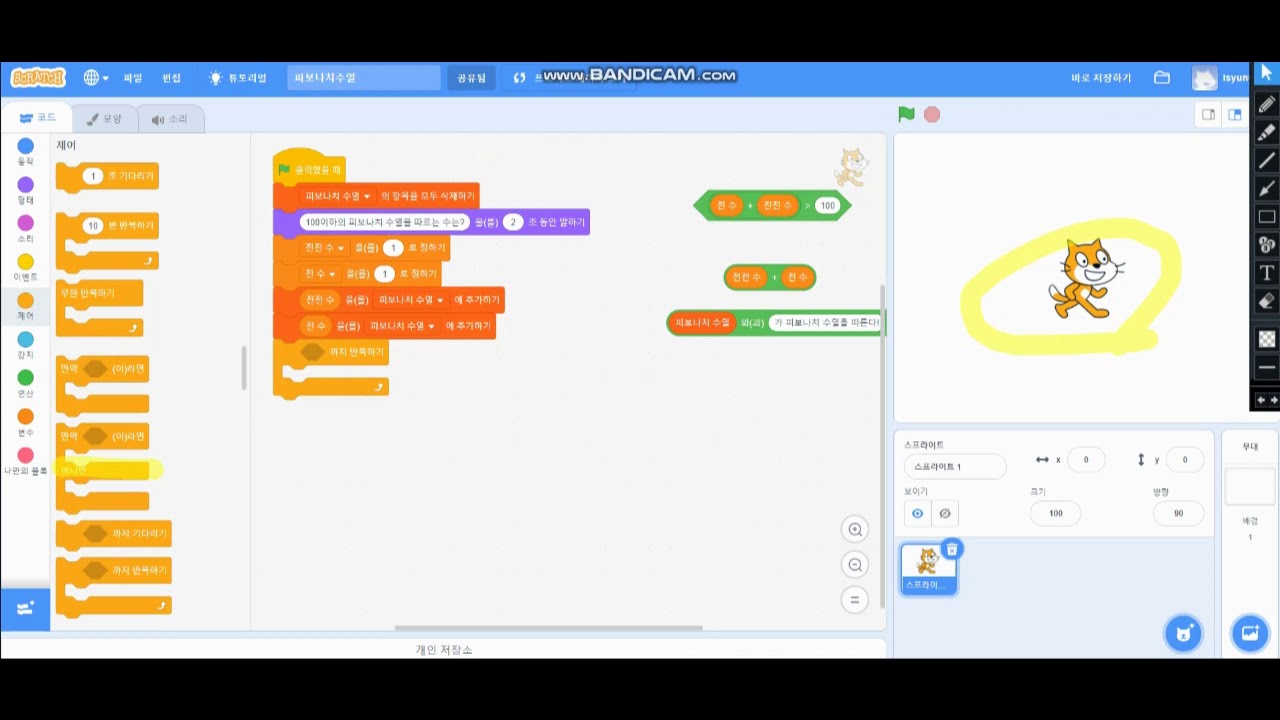Open the 편집 menu
1280x720 pixels.
(172, 78)
